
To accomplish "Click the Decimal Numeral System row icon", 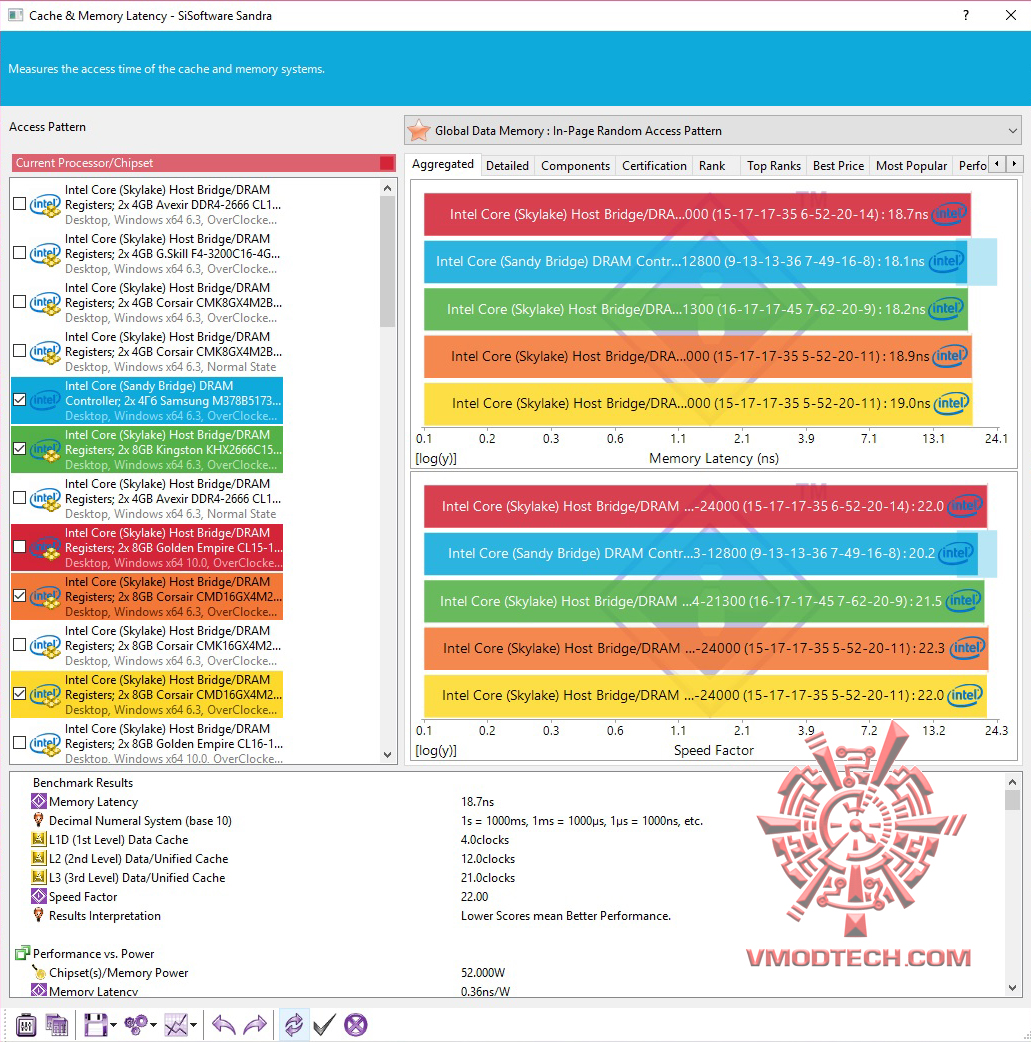I will (39, 820).
